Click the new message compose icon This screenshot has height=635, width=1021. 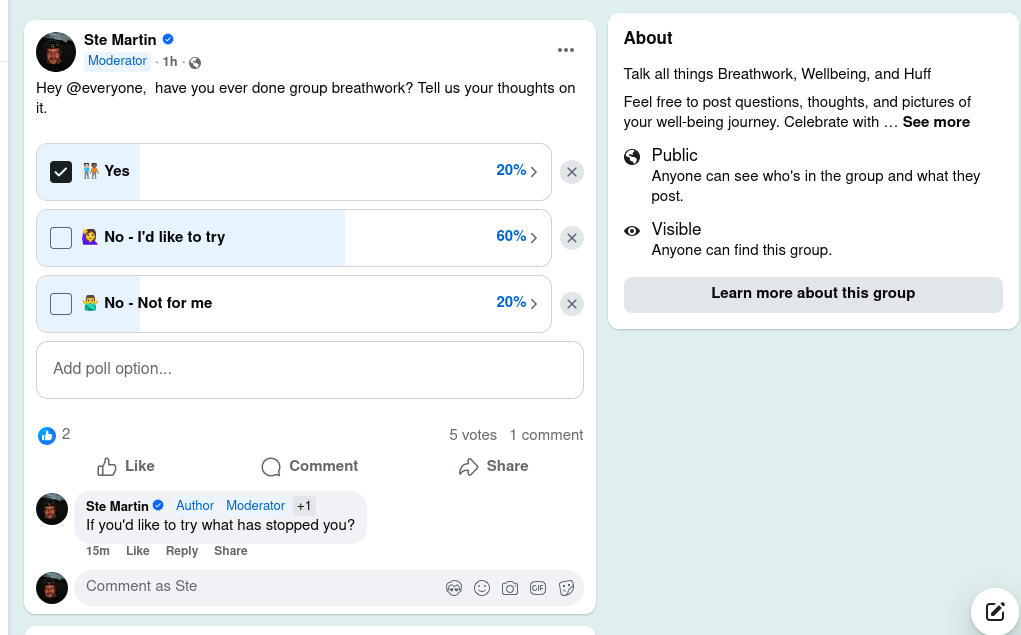tap(994, 612)
